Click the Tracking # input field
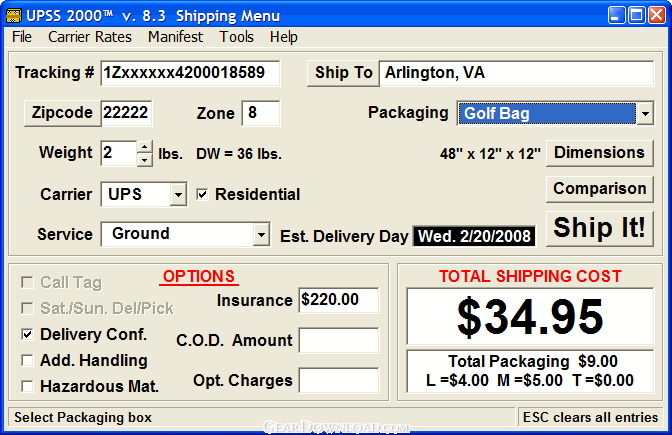 pos(190,73)
